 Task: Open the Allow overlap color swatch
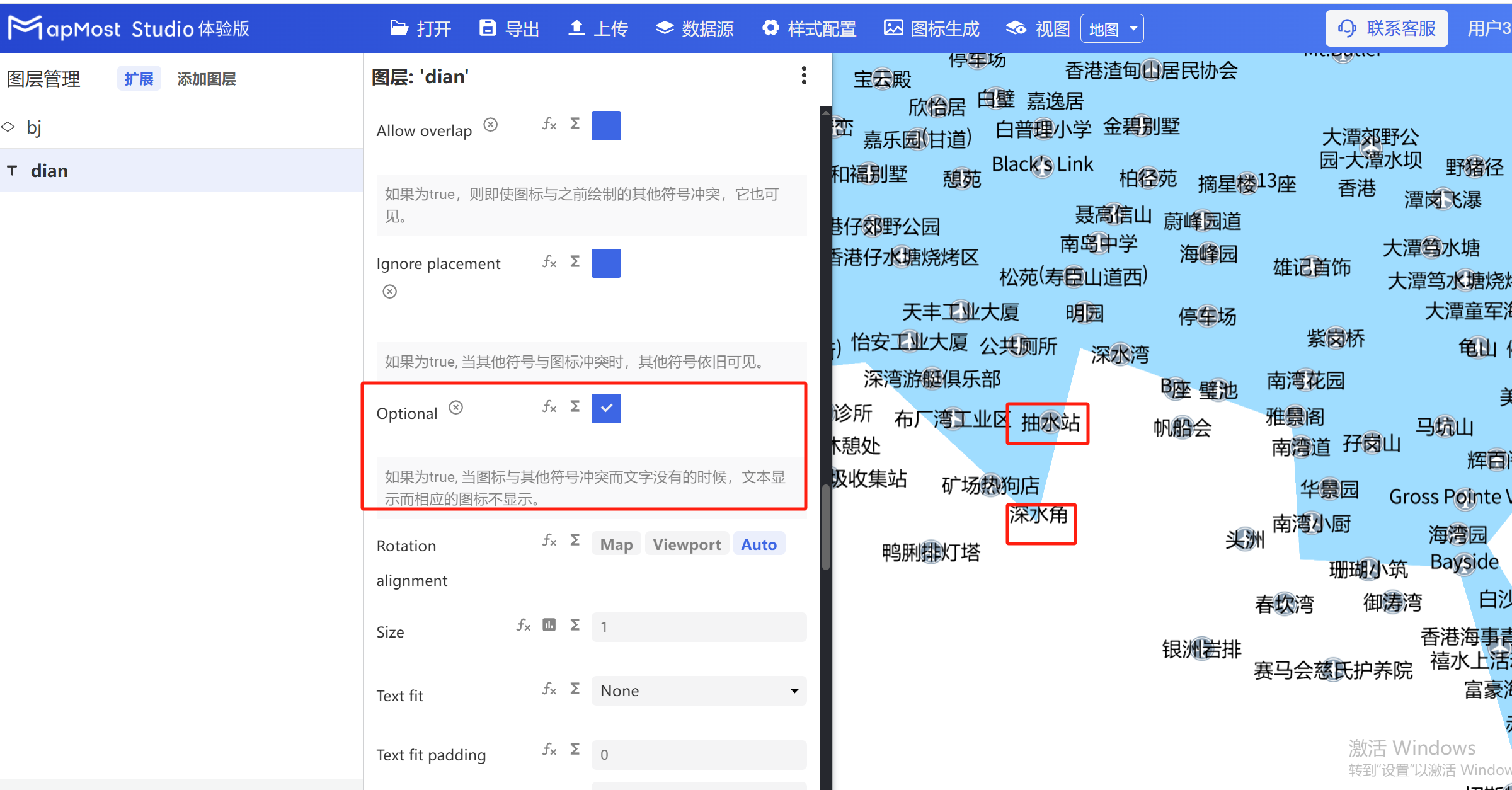(605, 125)
